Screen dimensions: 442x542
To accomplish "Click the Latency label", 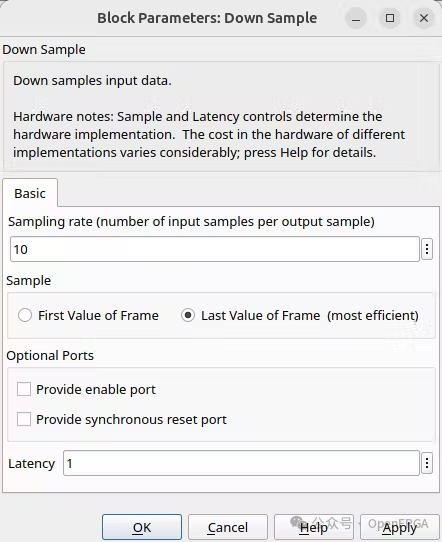I will coord(31,464).
